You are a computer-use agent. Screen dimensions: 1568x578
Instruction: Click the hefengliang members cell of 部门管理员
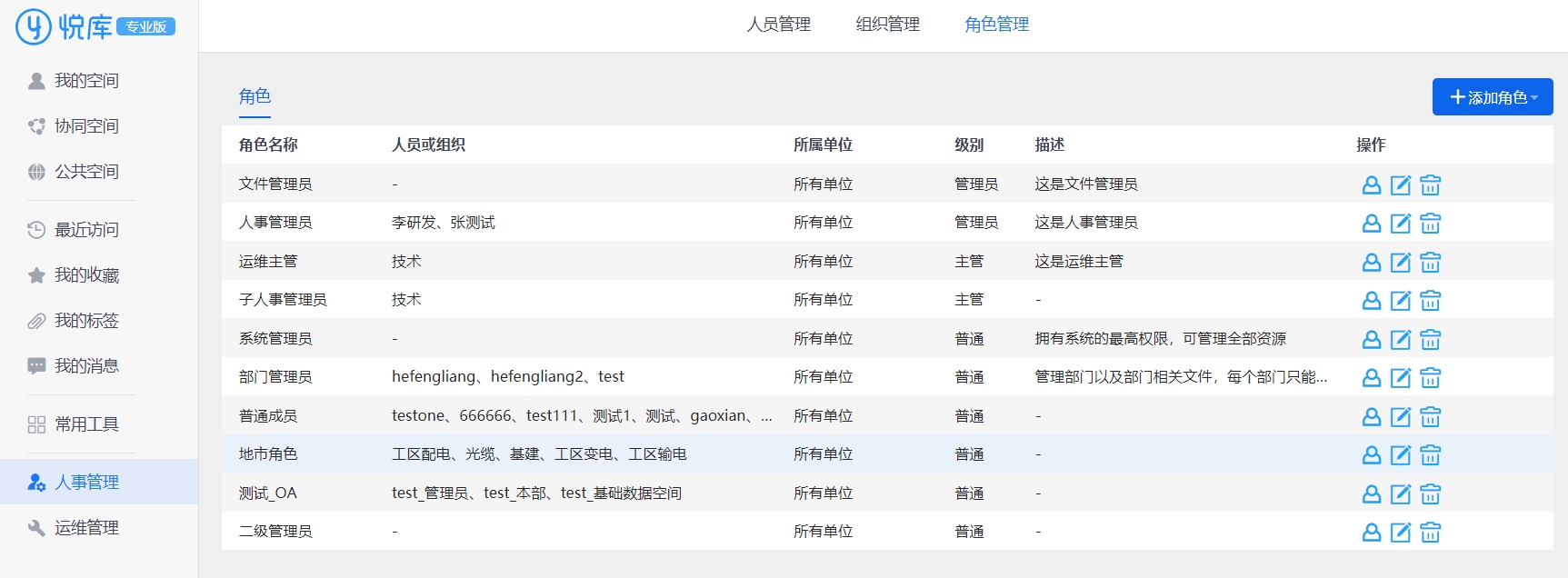coord(508,376)
